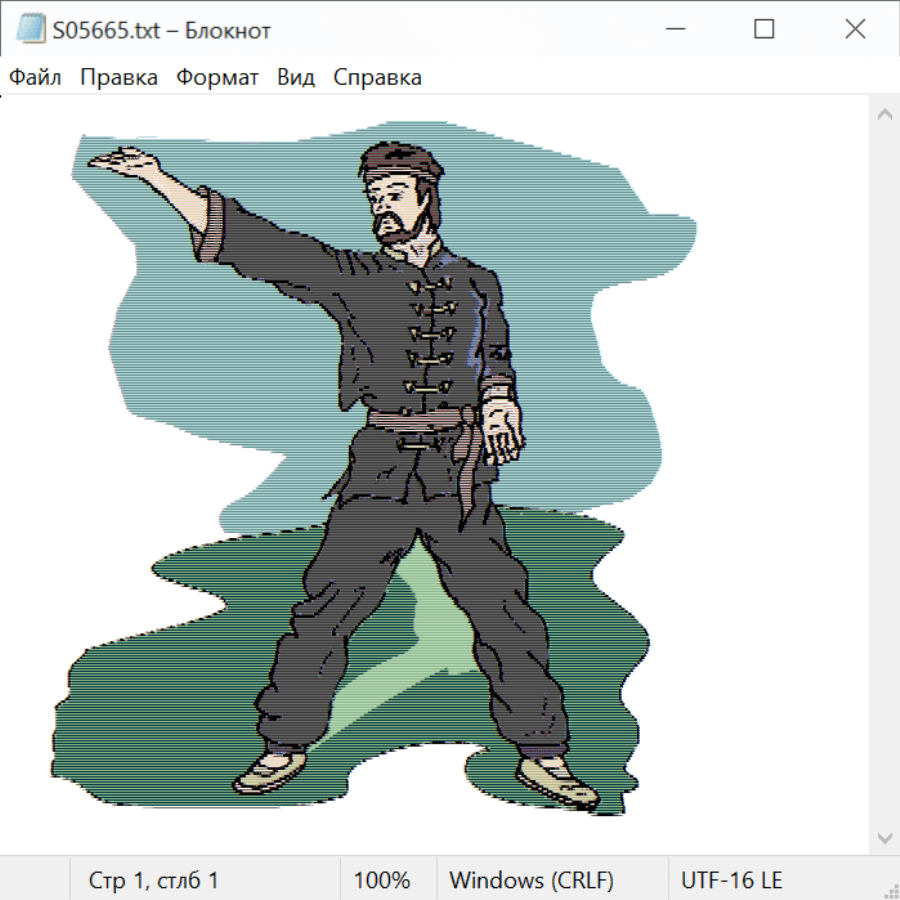Click the S05665.txt title bar text
The height and width of the screenshot is (900, 900).
[160, 31]
